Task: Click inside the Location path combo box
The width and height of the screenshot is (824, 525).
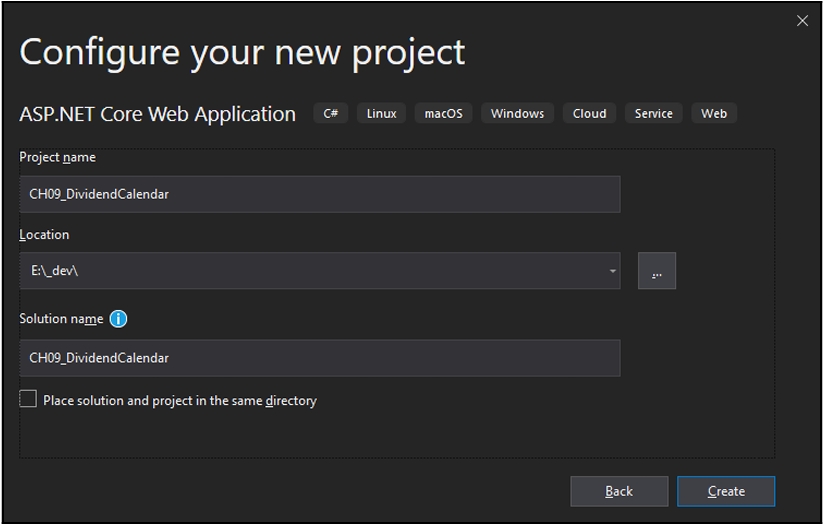Action: coord(300,271)
